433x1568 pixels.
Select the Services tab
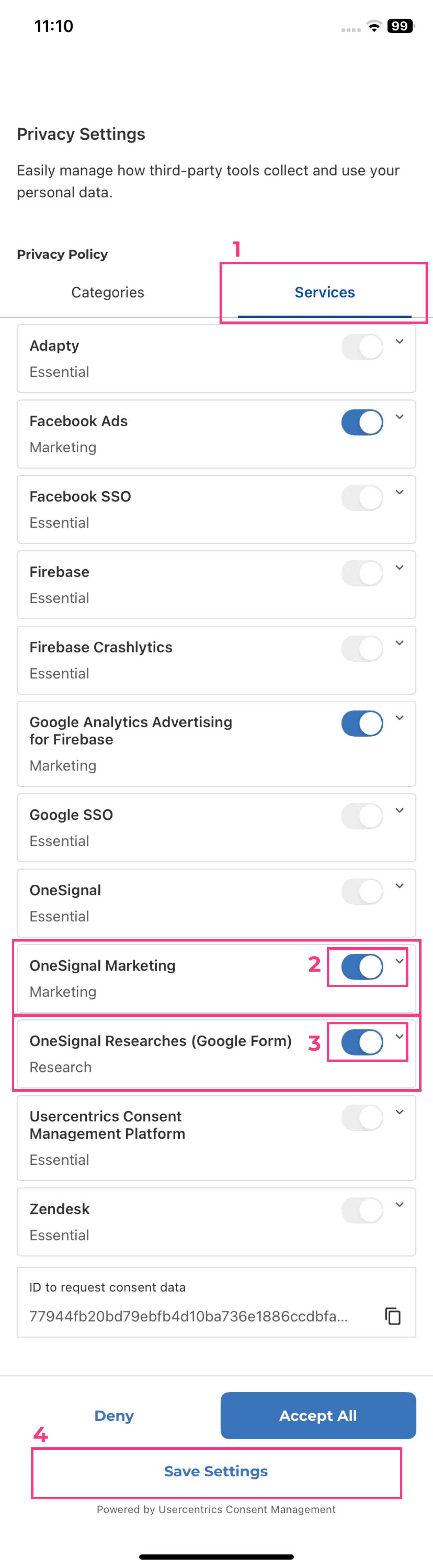(x=325, y=292)
